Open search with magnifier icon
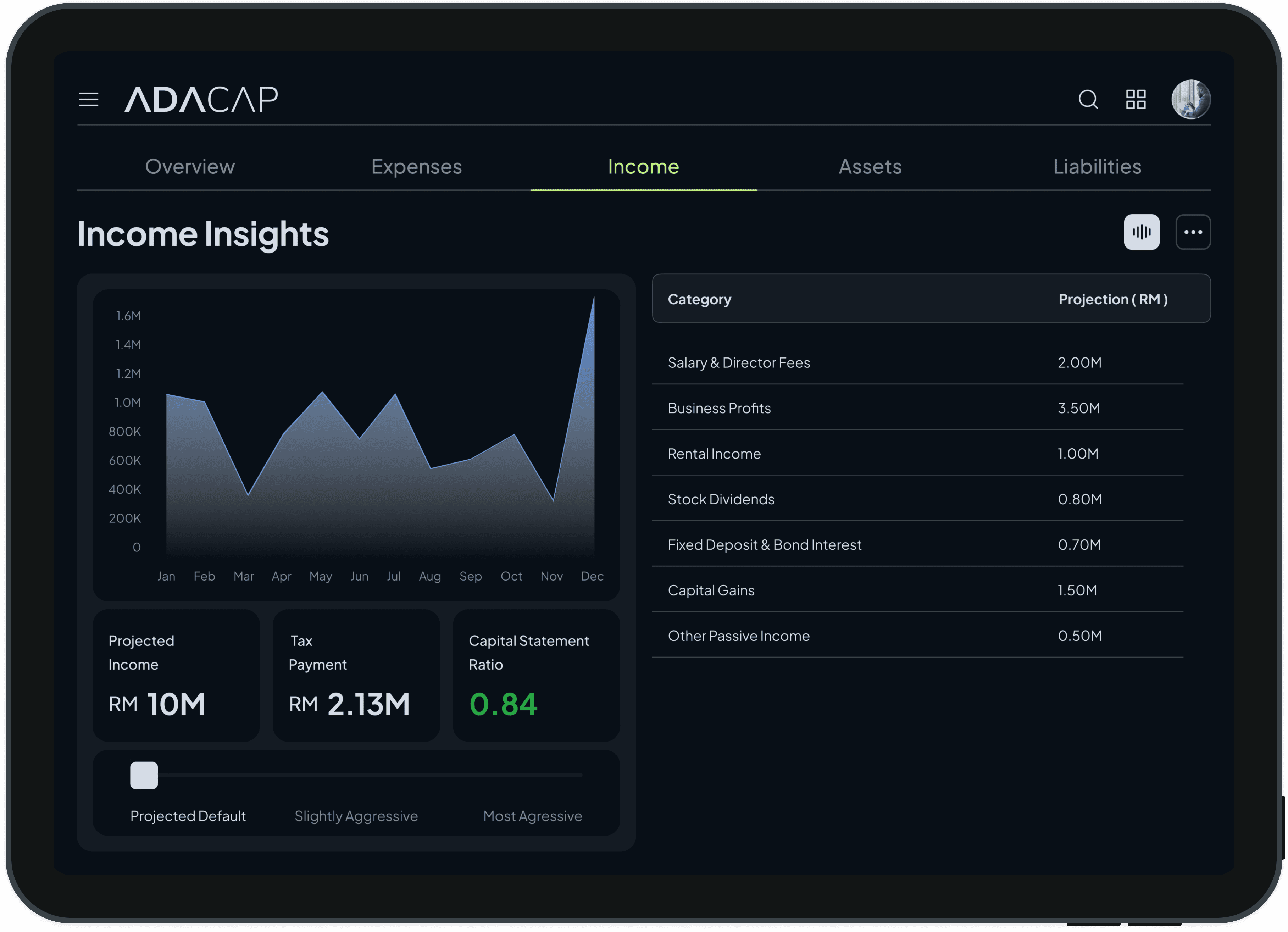The image size is (1288, 932). (1088, 99)
